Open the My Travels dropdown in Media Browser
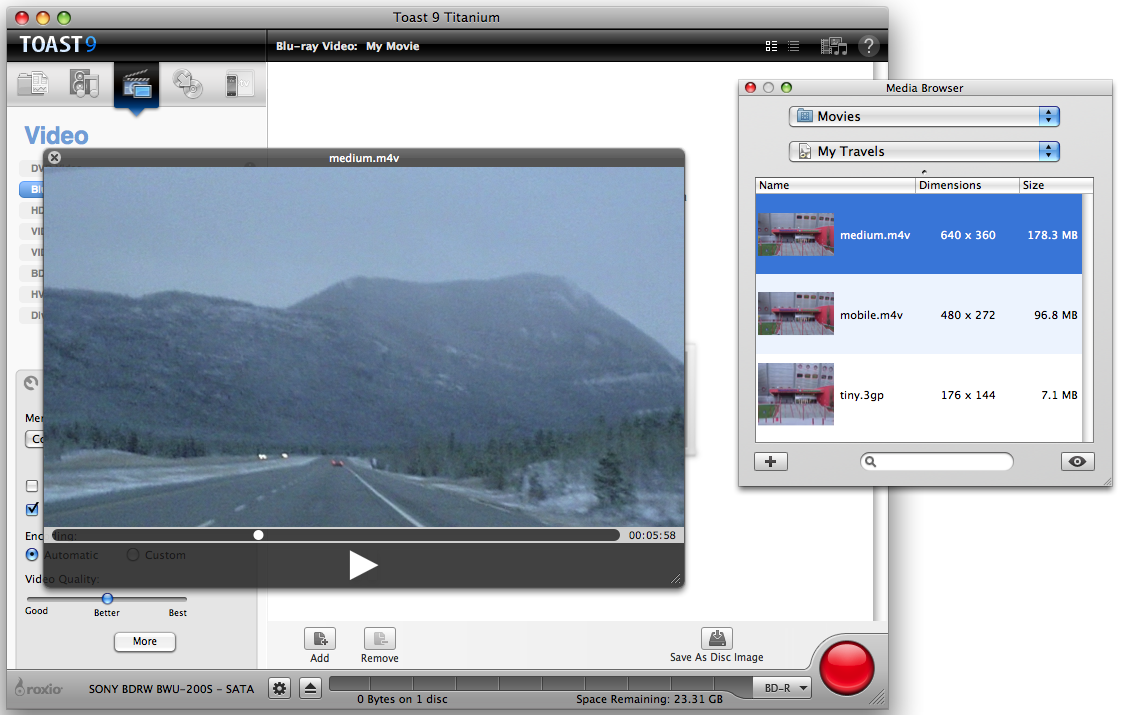 pos(924,151)
